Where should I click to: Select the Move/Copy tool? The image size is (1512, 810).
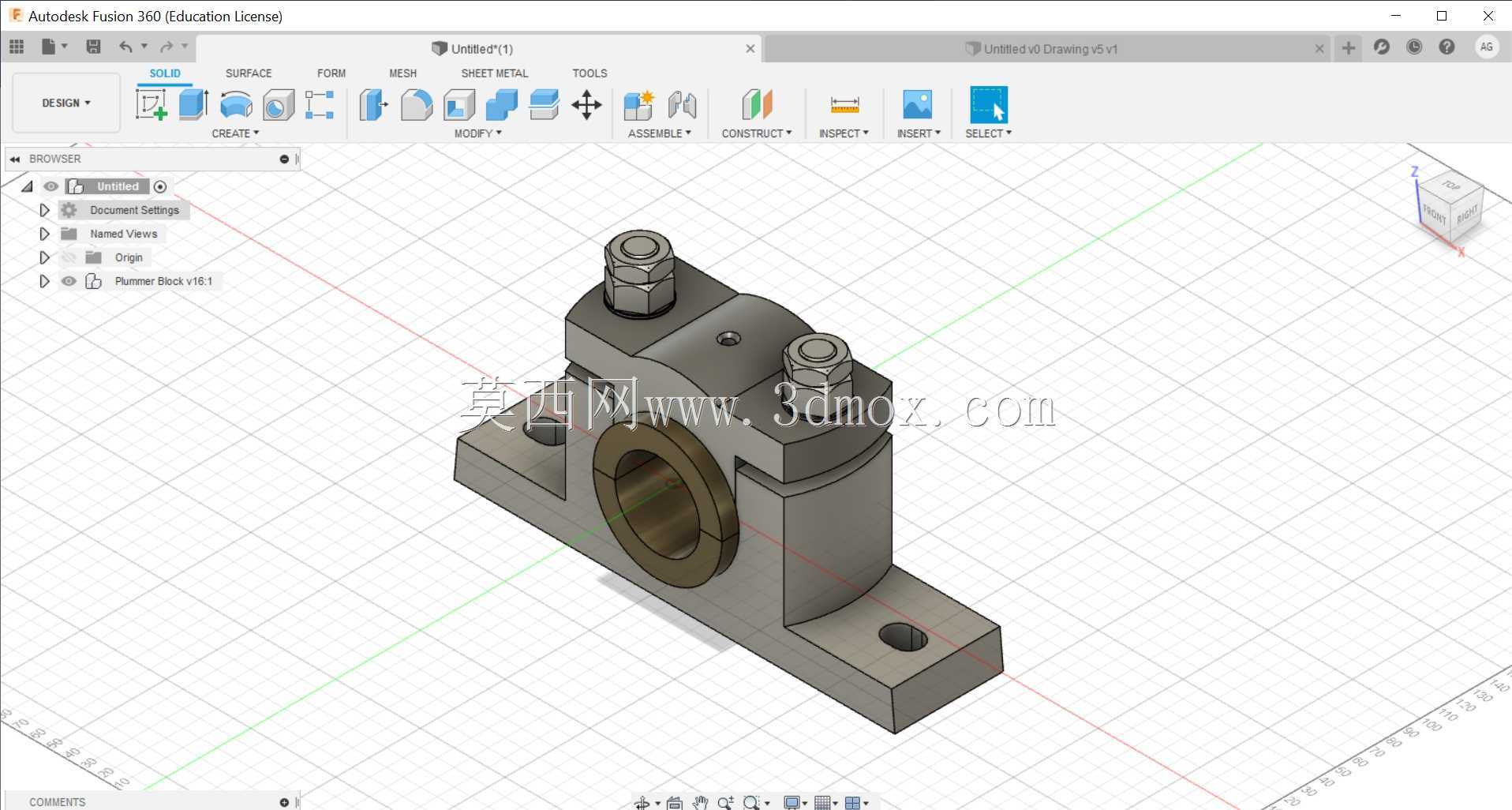(586, 104)
